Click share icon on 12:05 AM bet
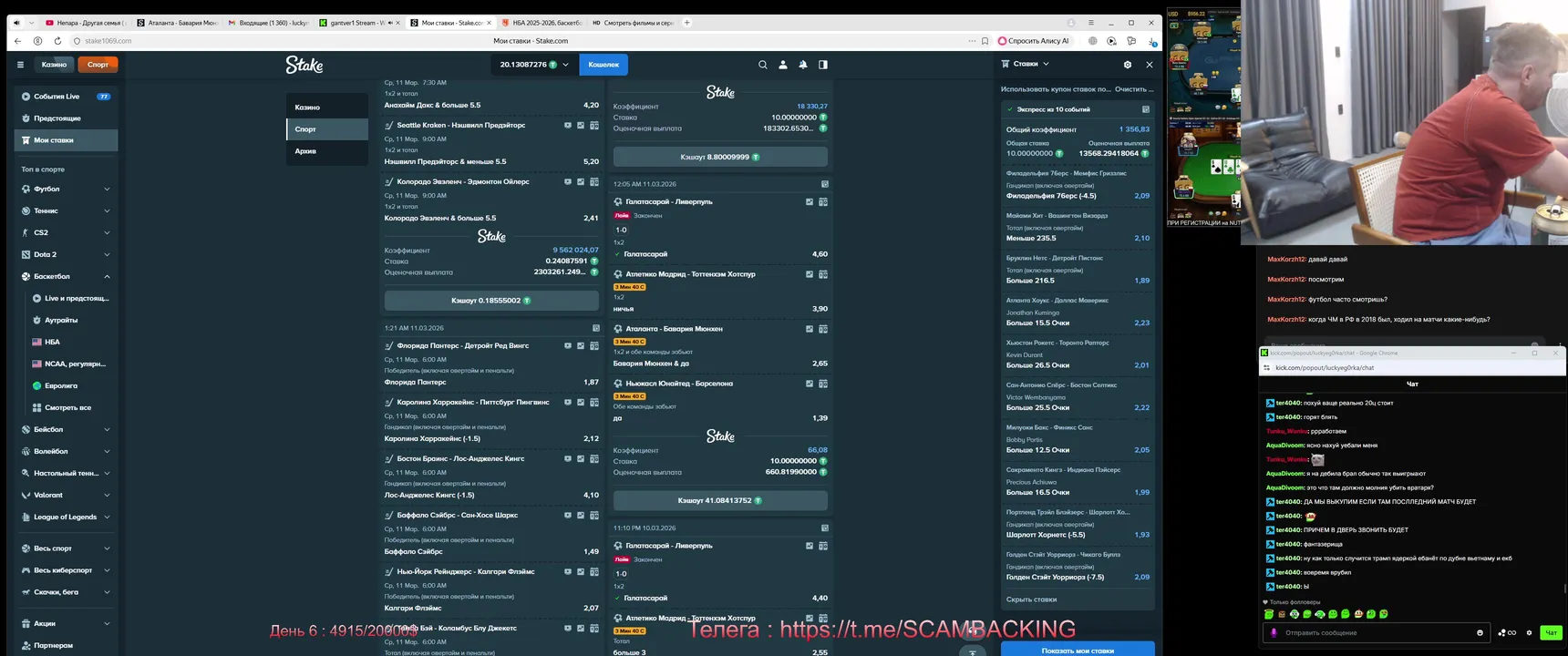The image size is (1568, 656). pyautogui.click(x=825, y=184)
